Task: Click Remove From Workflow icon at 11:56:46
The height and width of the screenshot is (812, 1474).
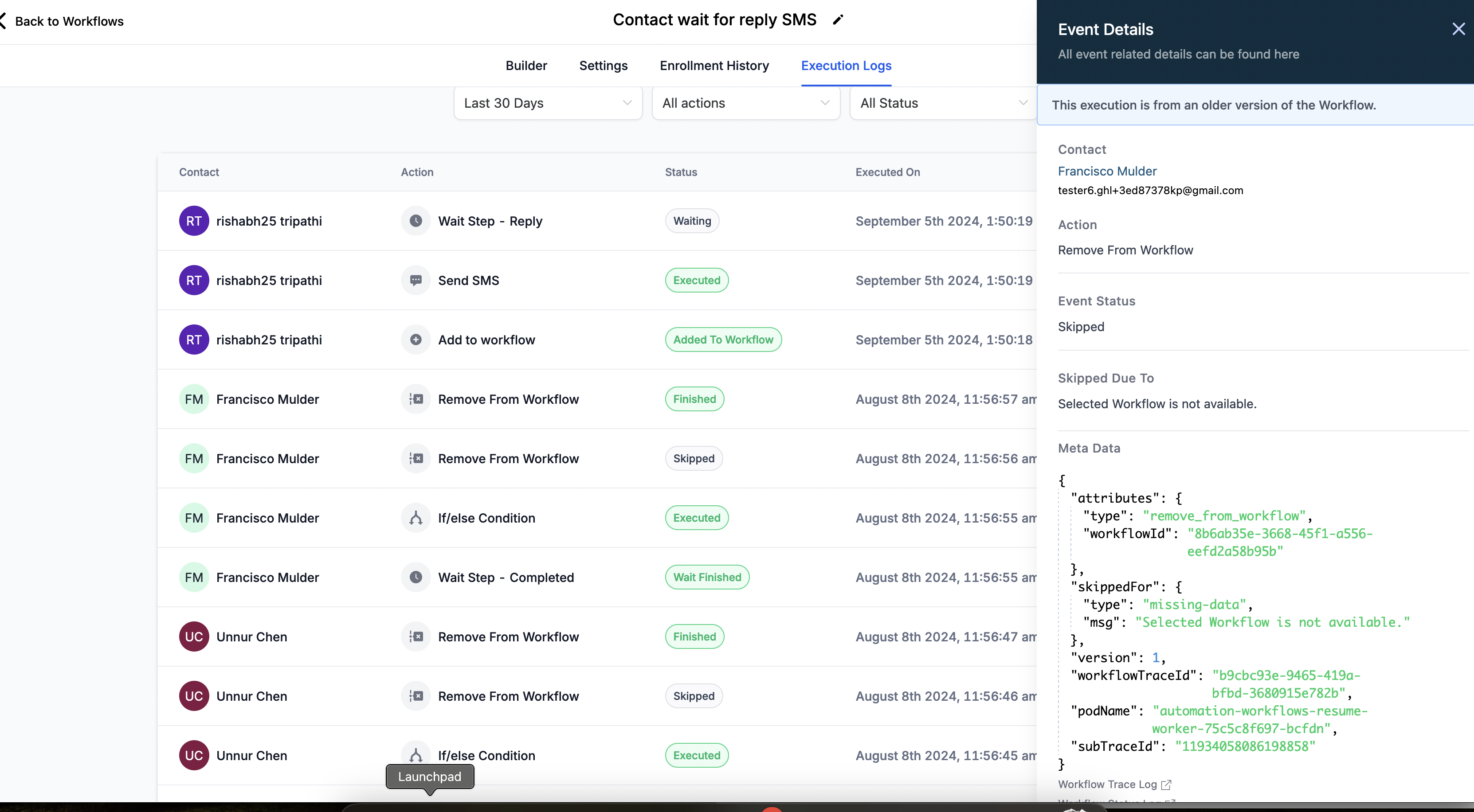Action: (416, 696)
